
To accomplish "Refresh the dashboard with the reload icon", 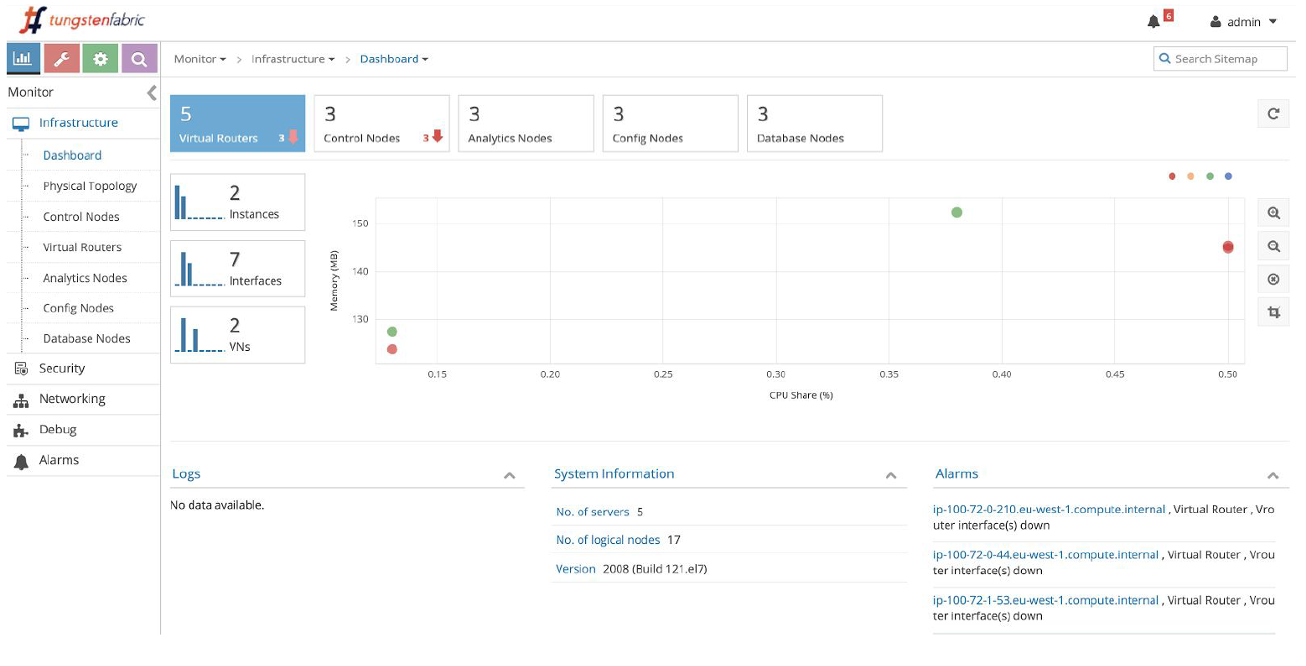I will click(x=1273, y=114).
